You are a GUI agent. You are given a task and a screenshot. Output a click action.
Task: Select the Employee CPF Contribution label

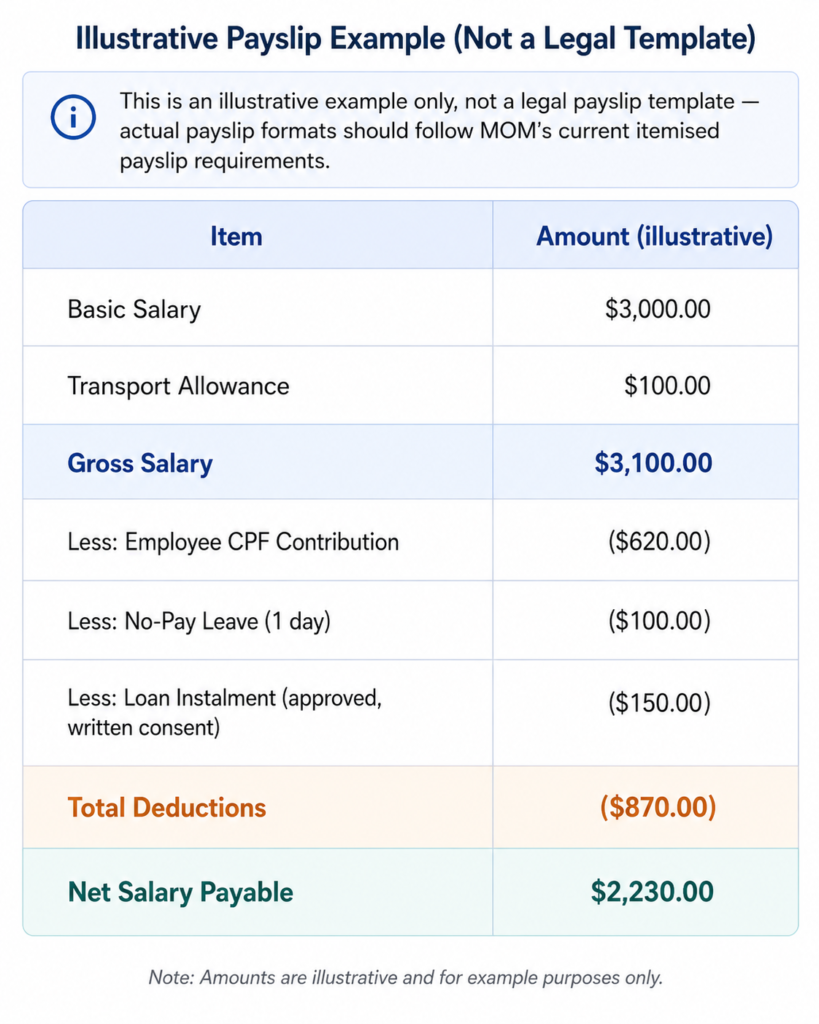233,542
